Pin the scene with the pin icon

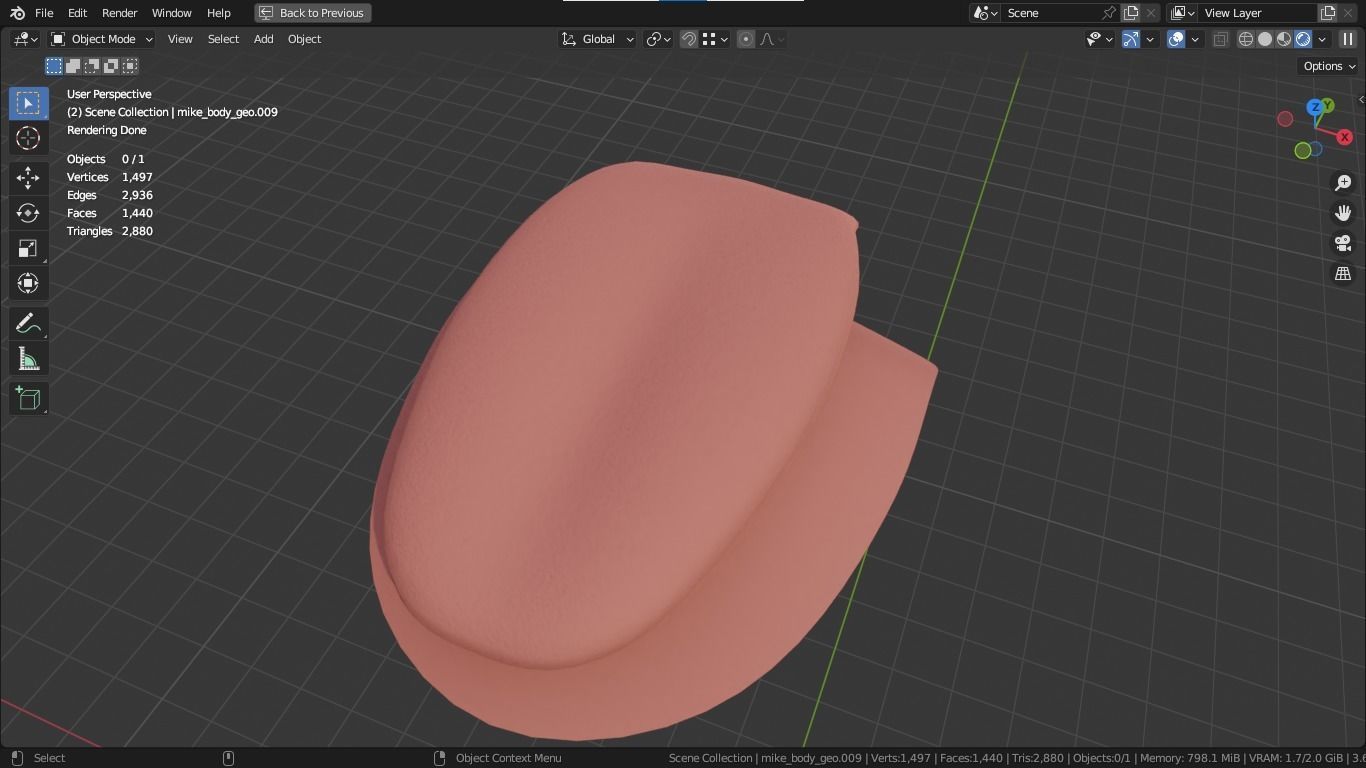coord(1108,13)
